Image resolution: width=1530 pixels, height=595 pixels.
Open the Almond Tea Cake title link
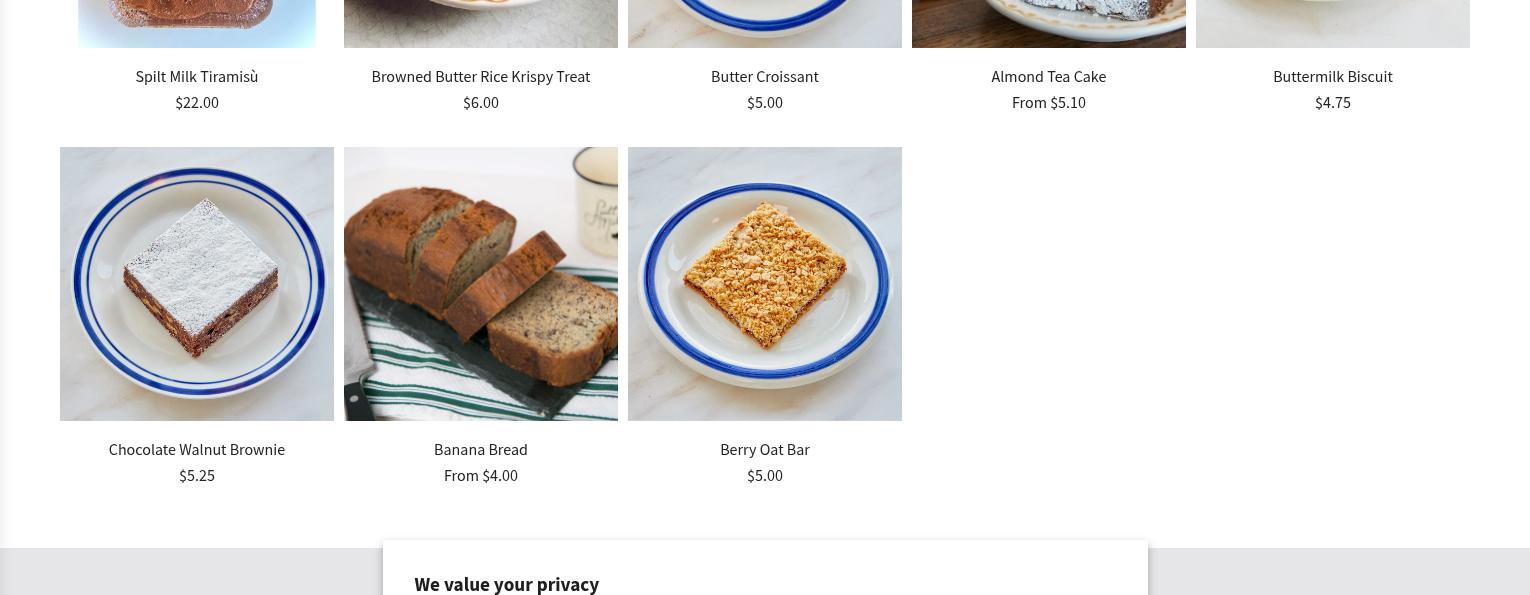1049,77
